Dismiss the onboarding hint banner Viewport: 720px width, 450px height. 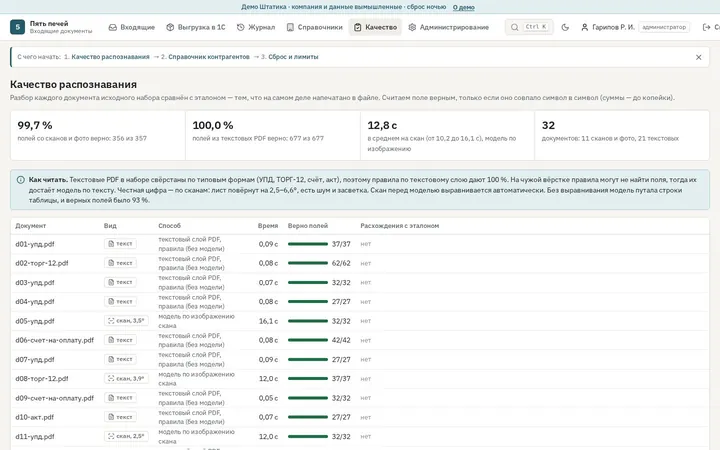698,57
